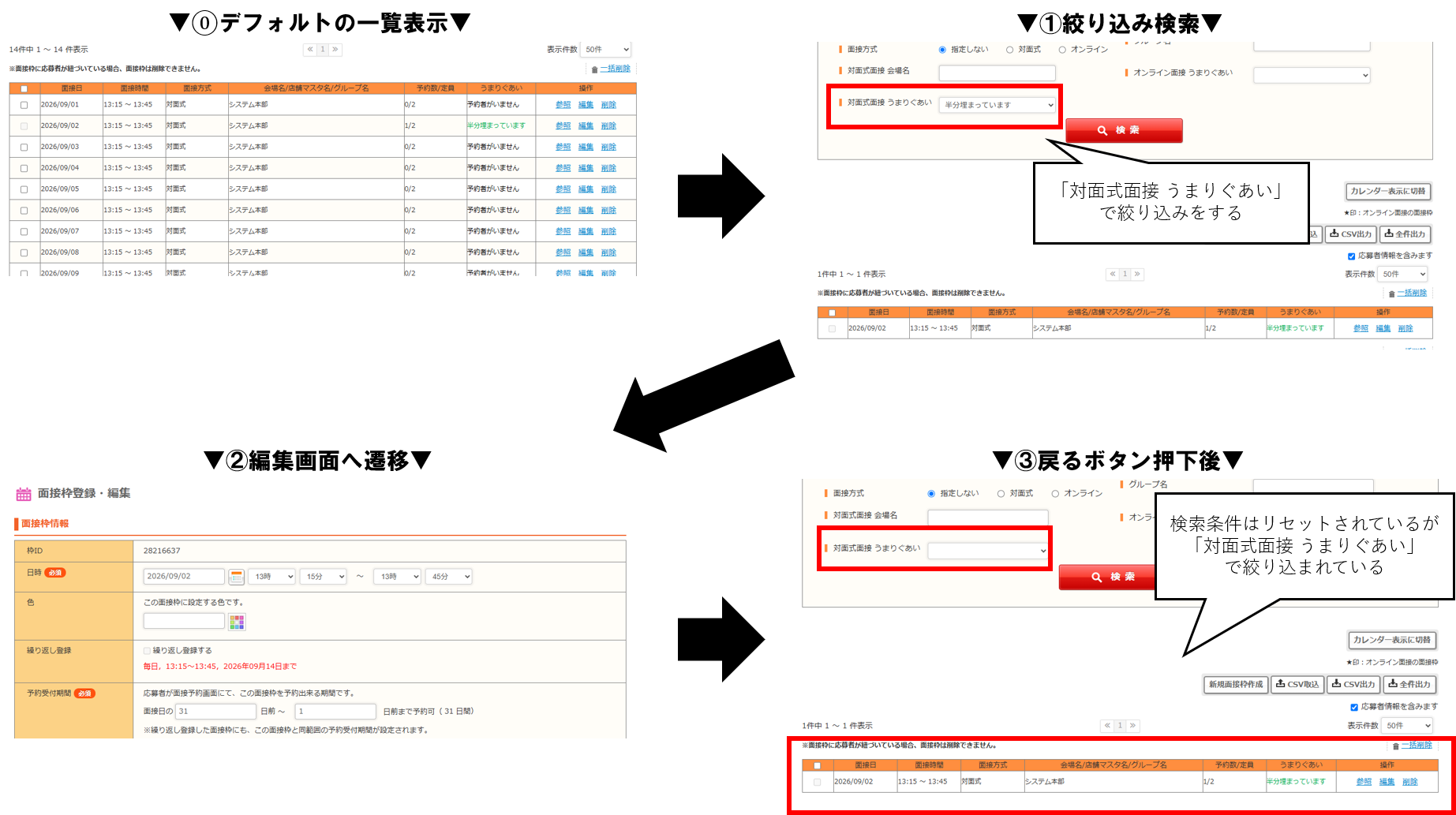The image size is (1456, 815).
Task: Go to next page » in default list panel
Action: (x=335, y=50)
